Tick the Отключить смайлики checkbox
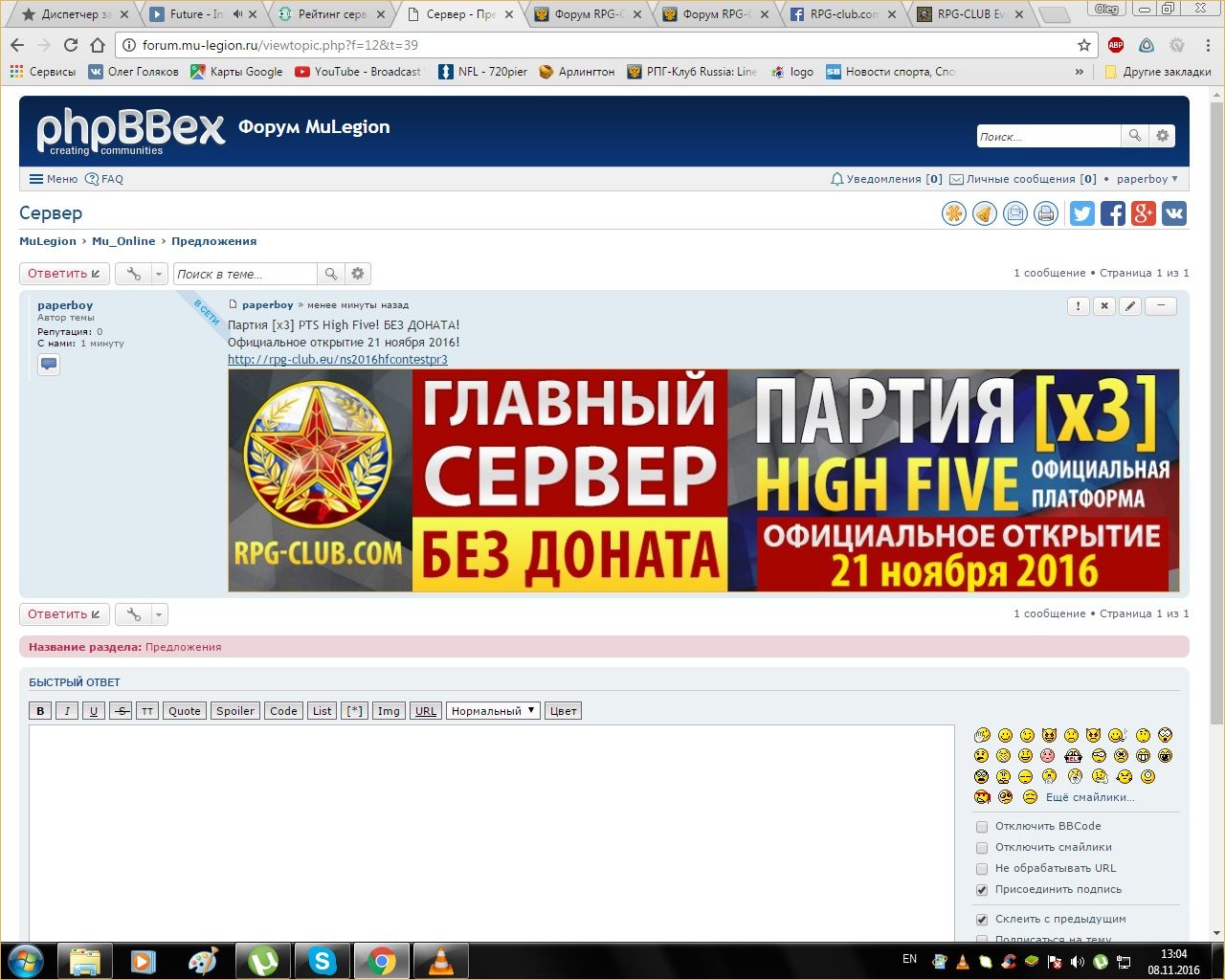 981,848
